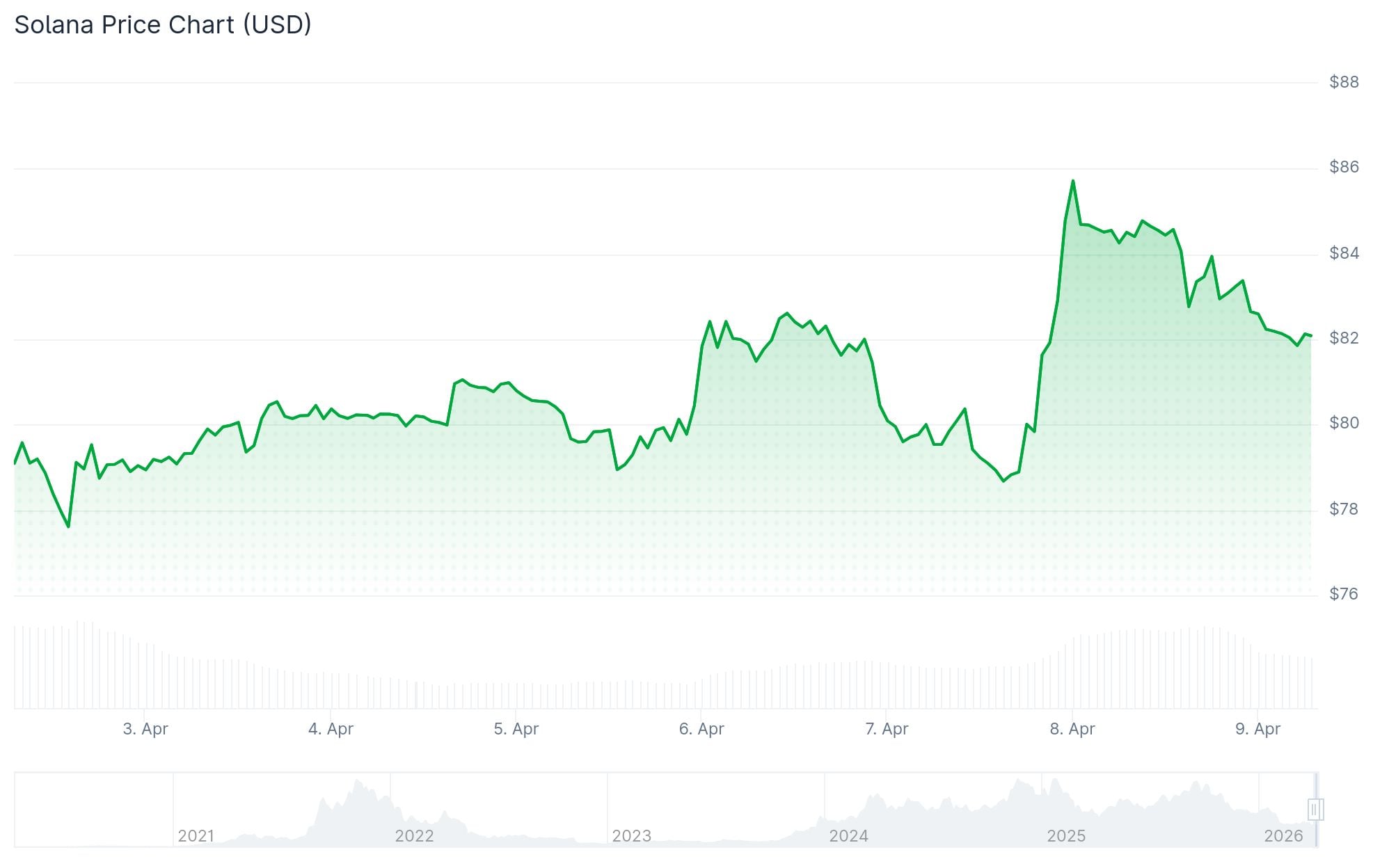The height and width of the screenshot is (868, 1373).
Task: Click the $88 price axis label
Action: pos(1344,82)
